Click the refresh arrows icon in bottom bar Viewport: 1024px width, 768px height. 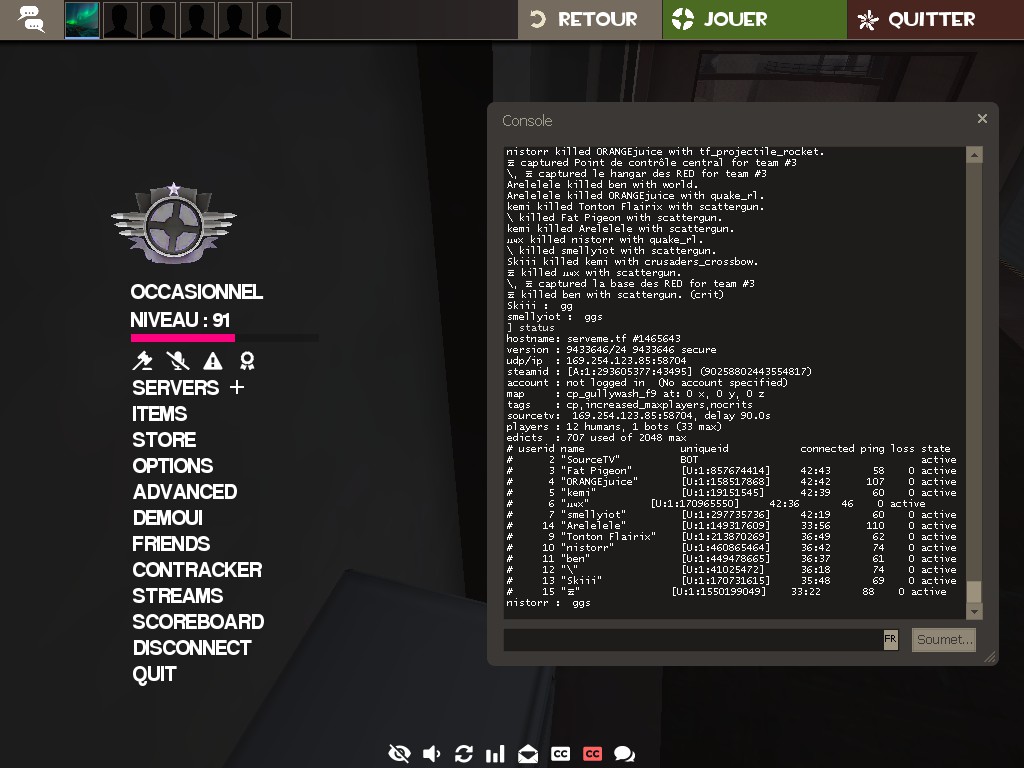tap(463, 754)
